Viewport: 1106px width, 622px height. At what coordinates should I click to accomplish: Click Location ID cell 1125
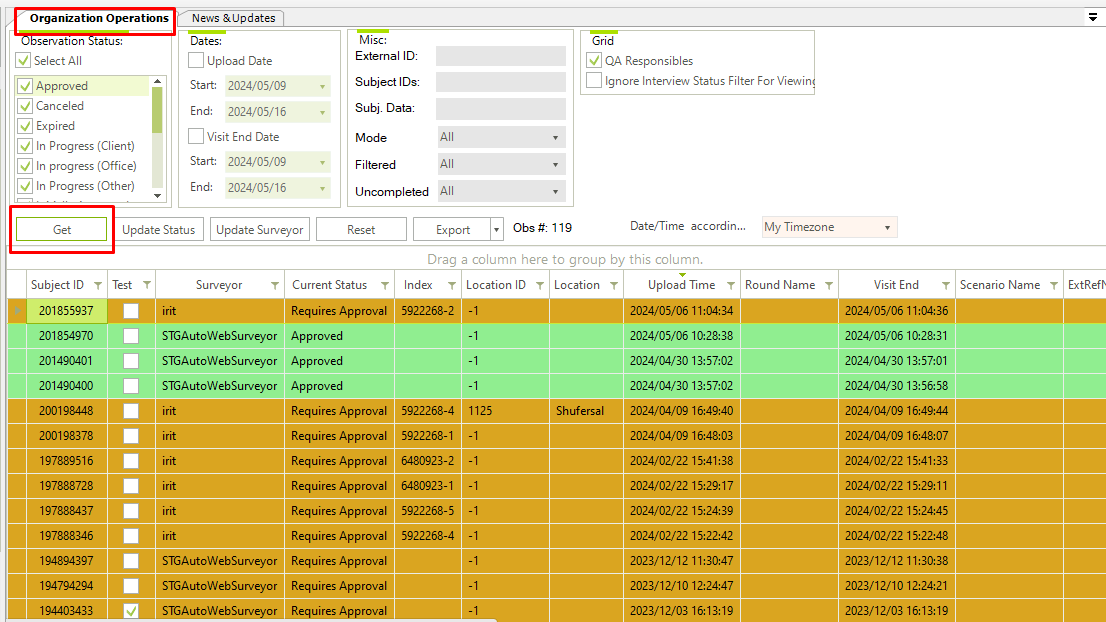coord(506,410)
